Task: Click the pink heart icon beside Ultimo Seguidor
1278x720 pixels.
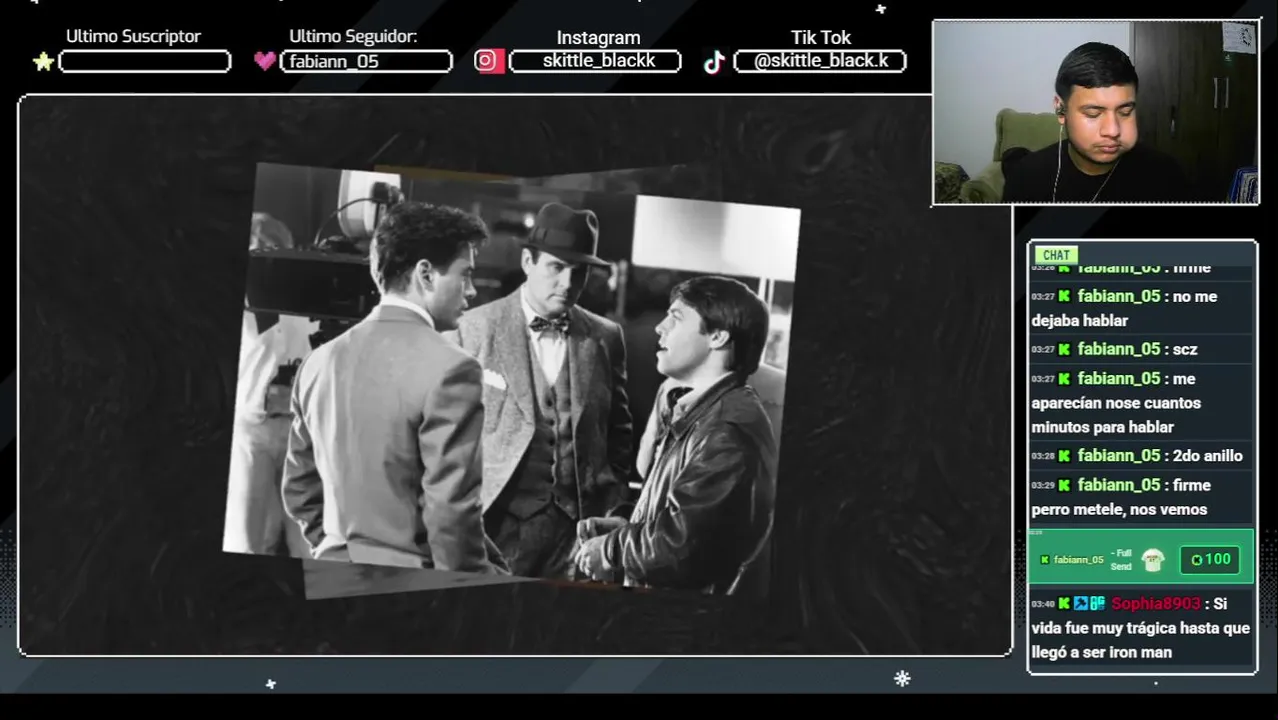Action: [x=265, y=61]
